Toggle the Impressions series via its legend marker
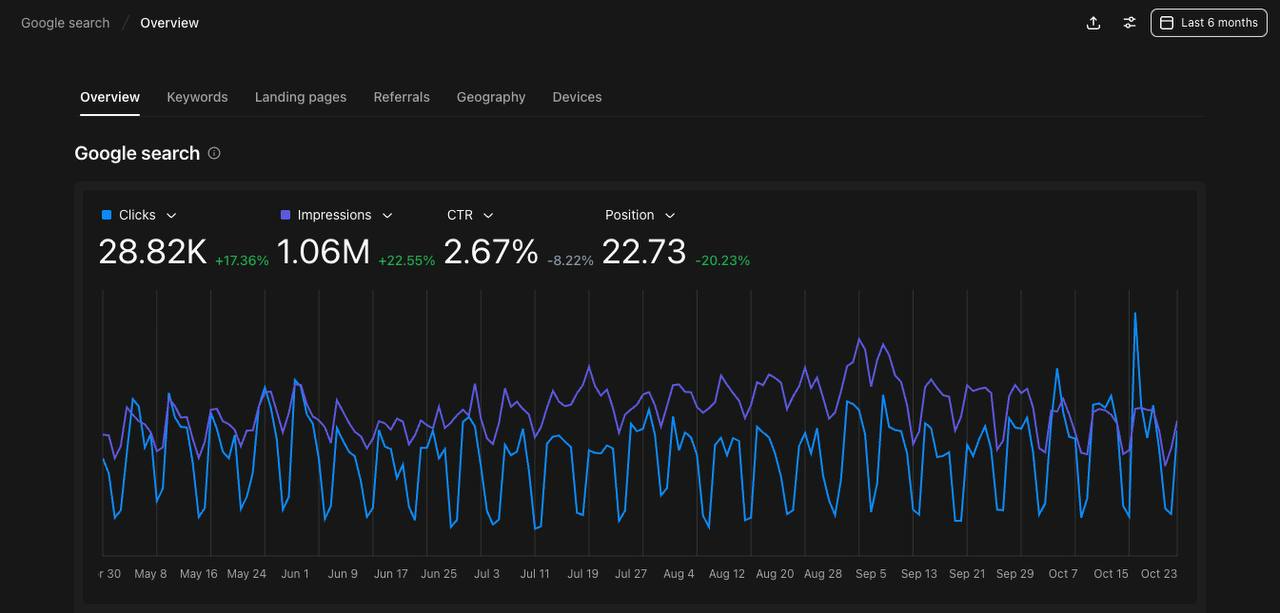The width and height of the screenshot is (1280, 613). coord(283,214)
